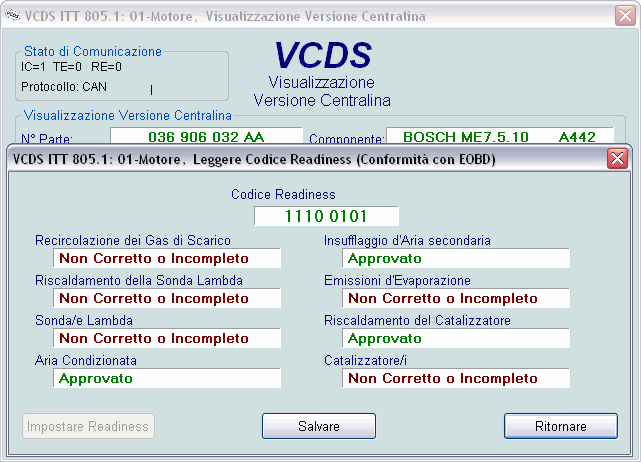Screen dimensions: 641x462
Task: Click the IC=1 TE=0 RE=0 status text
Action: [72, 67]
